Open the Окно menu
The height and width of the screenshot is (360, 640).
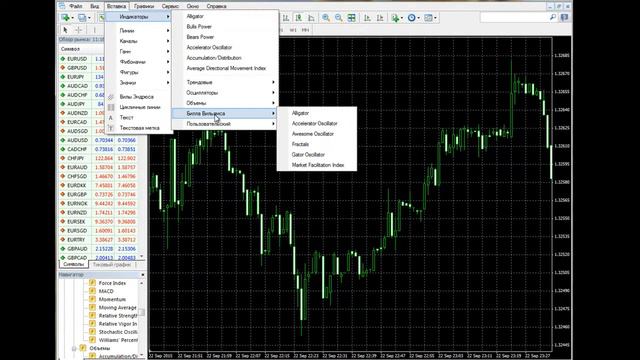(x=193, y=6)
